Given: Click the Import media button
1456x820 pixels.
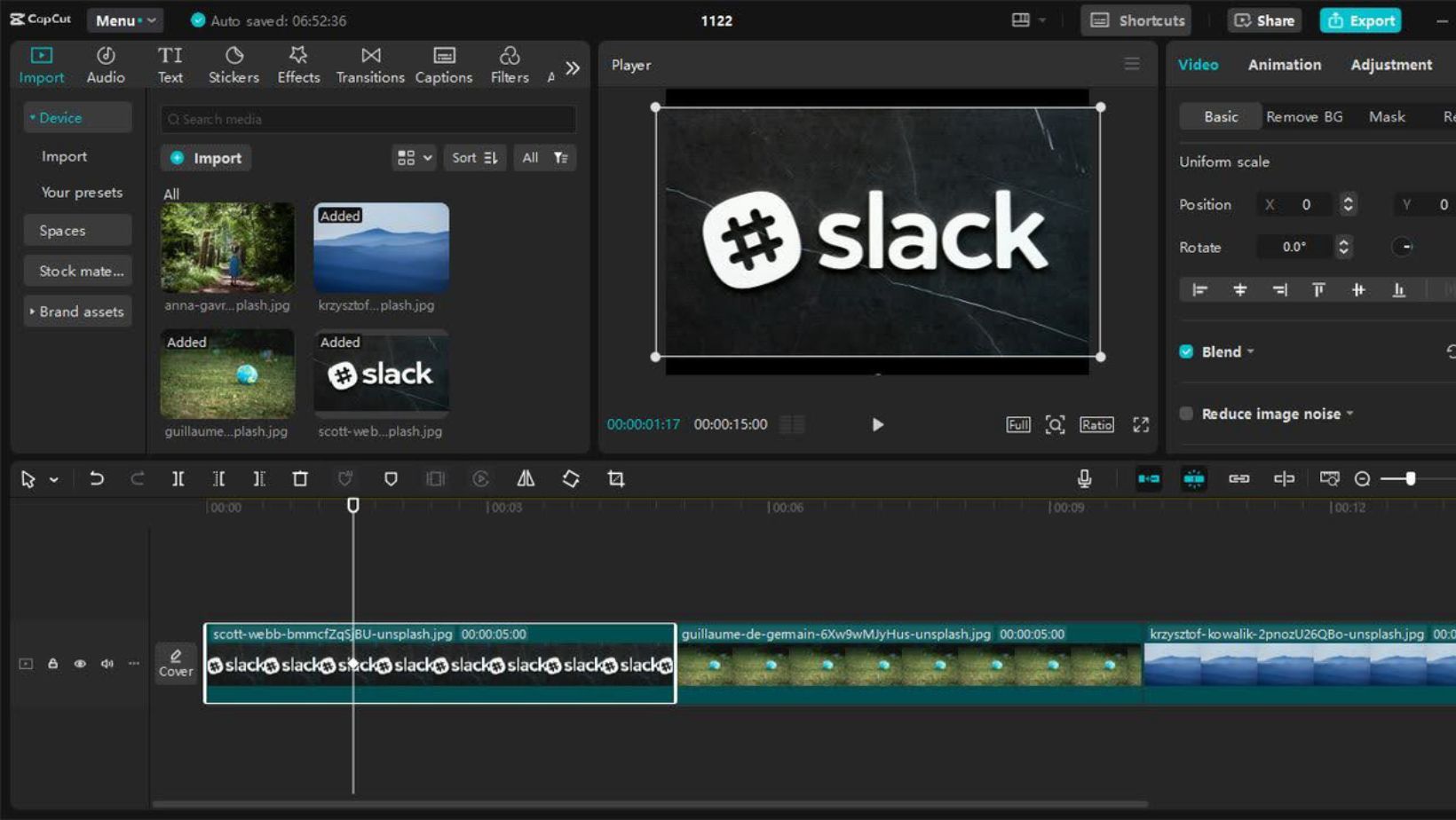Looking at the screenshot, I should (x=206, y=158).
